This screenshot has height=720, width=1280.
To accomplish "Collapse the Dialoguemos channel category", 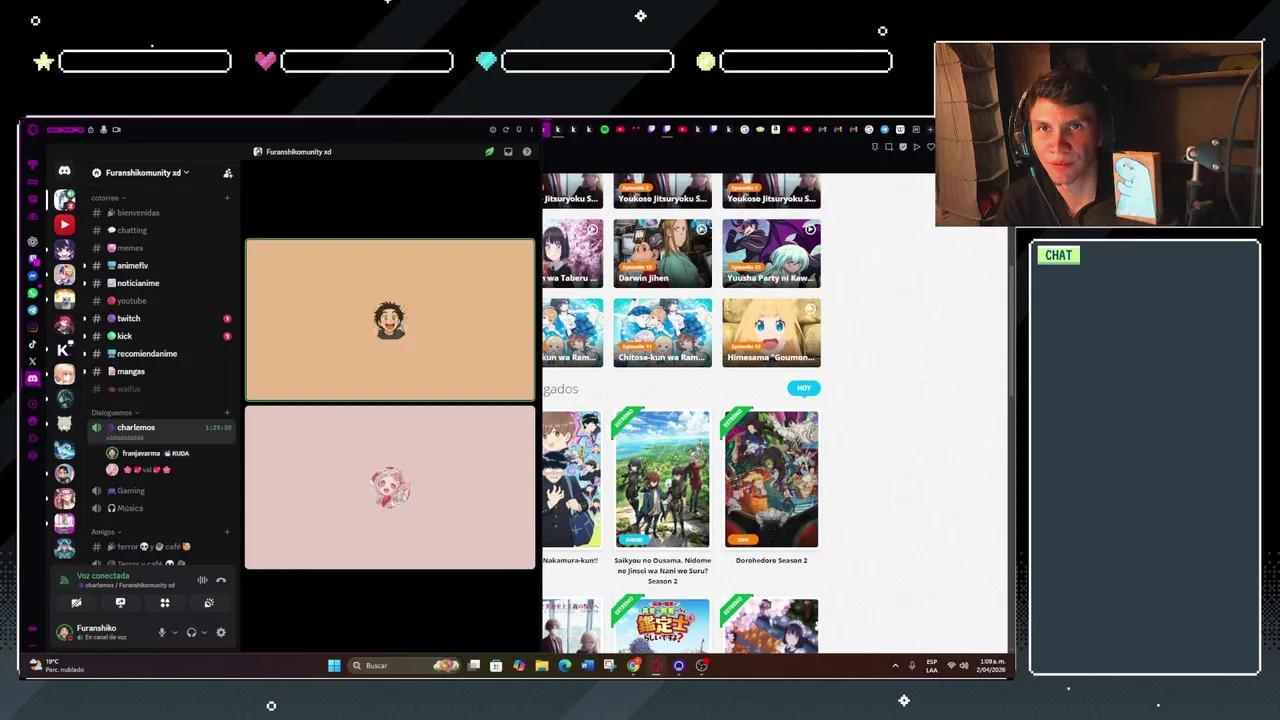I will pos(114,412).
